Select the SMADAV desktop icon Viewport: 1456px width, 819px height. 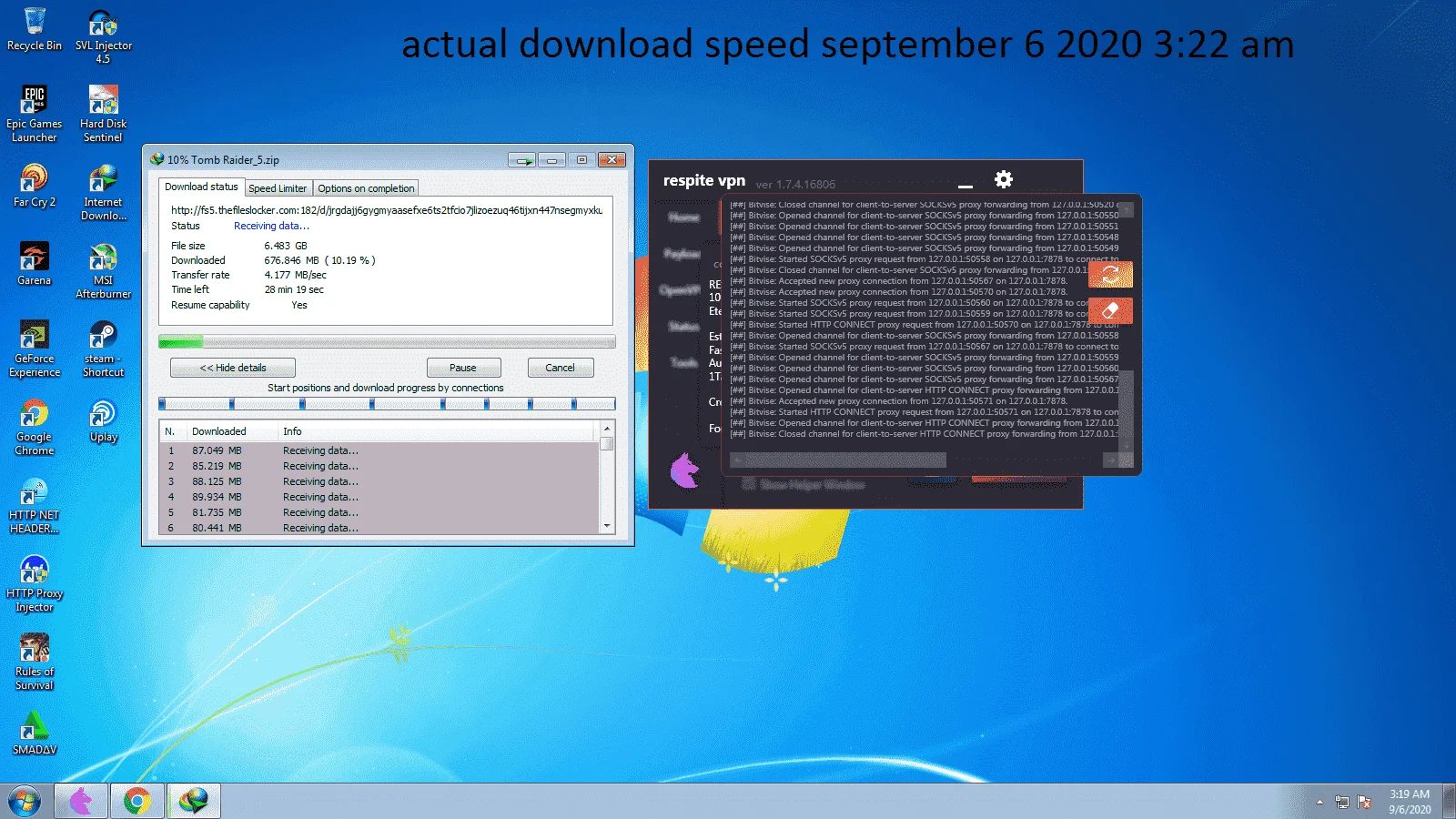tap(35, 733)
